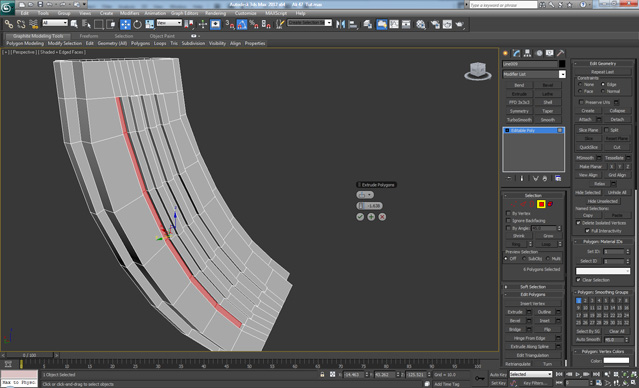This screenshot has height=388, width=639.
Task: Click the ViewCube in viewport
Action: point(478,71)
